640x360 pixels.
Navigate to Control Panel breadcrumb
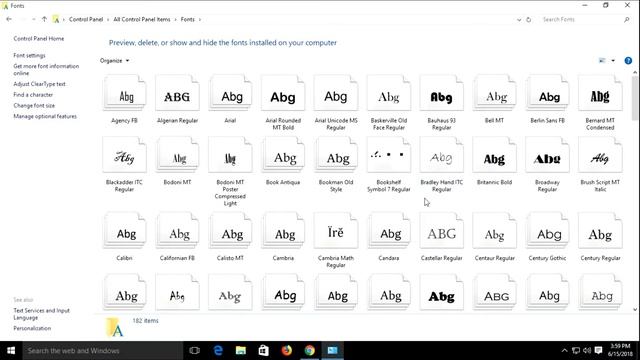click(x=86, y=19)
